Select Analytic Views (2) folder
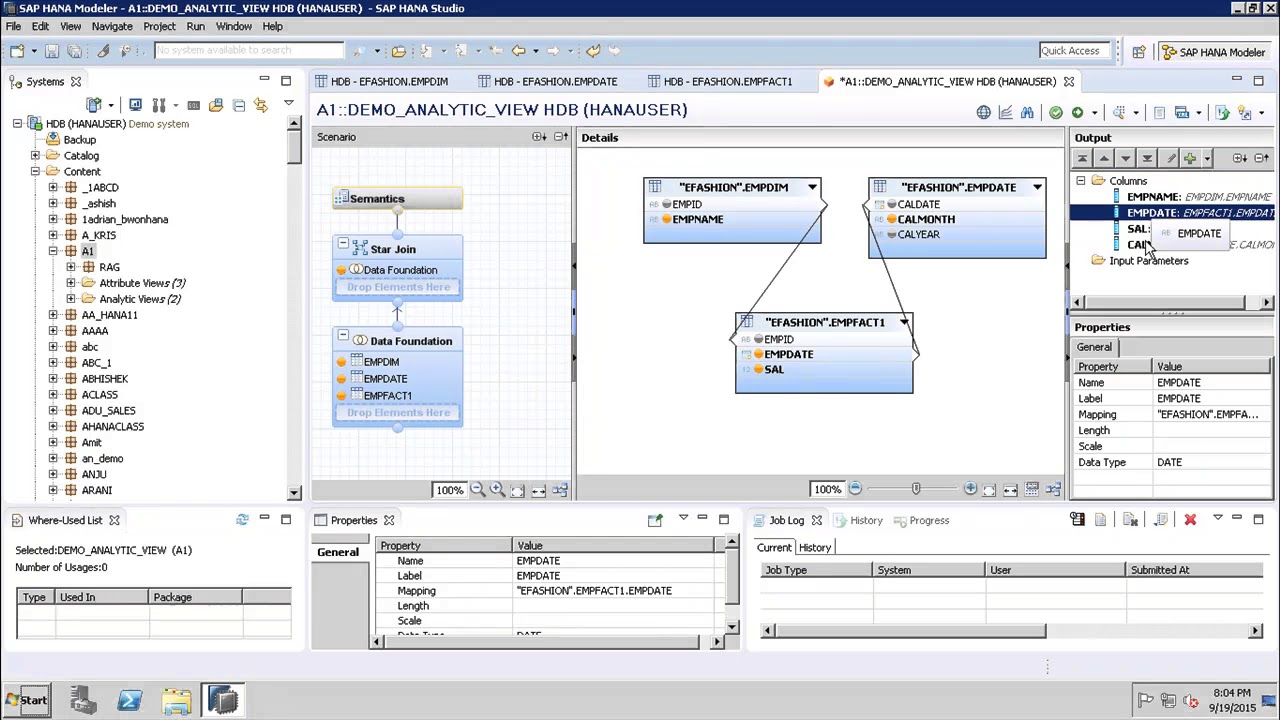Screen dimensions: 1280x720 coord(140,299)
